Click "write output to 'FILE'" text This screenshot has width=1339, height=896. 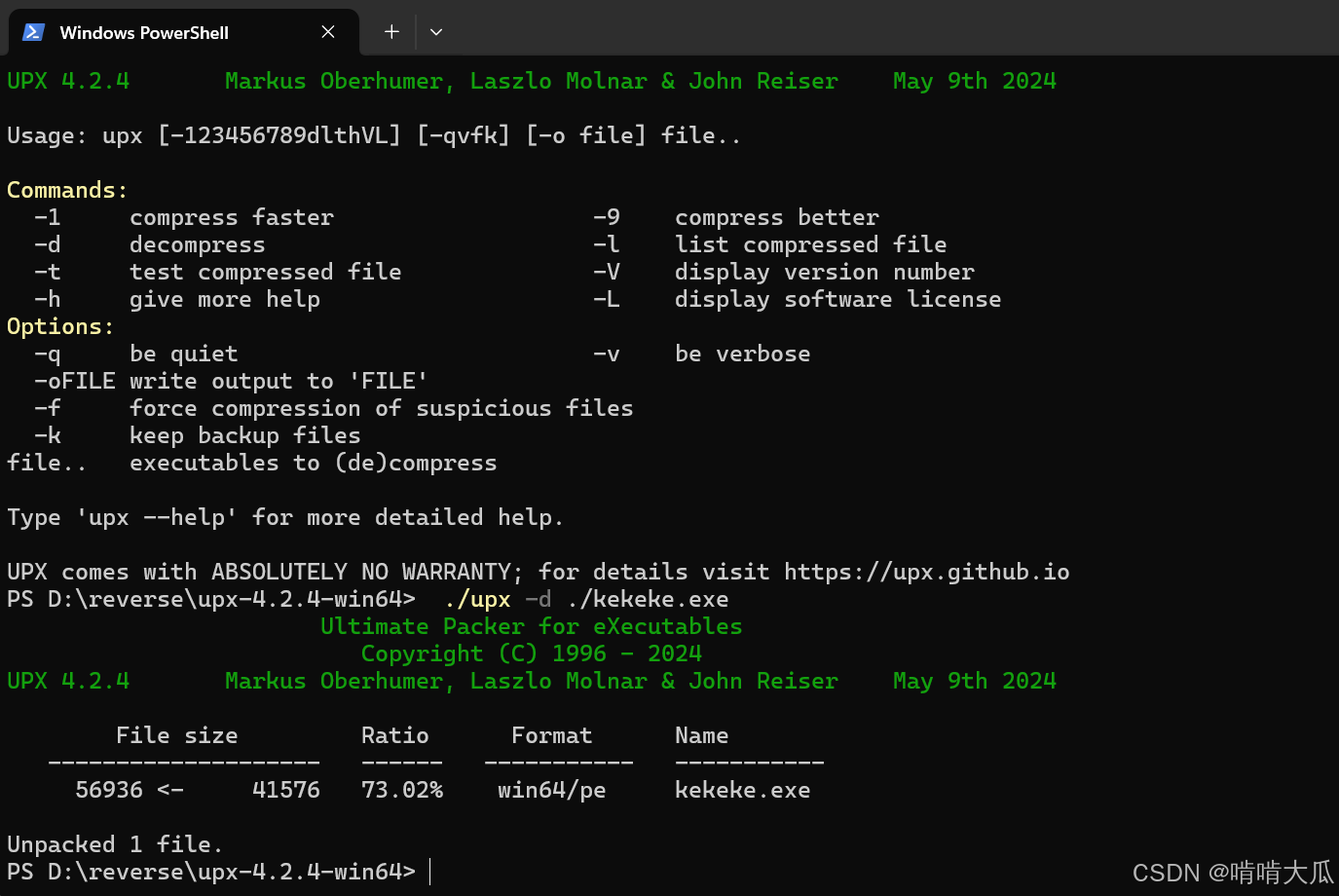(x=279, y=381)
